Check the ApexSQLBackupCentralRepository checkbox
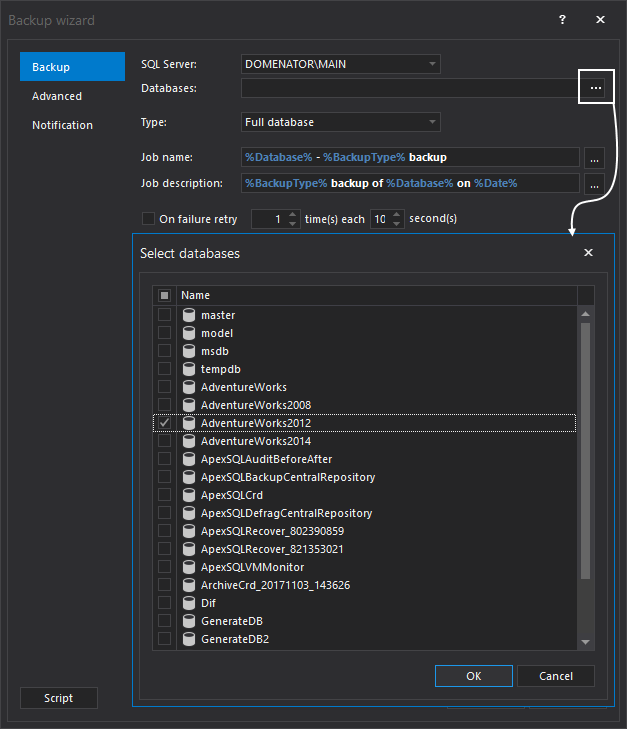Viewport: 627px width, 729px height. [x=164, y=477]
